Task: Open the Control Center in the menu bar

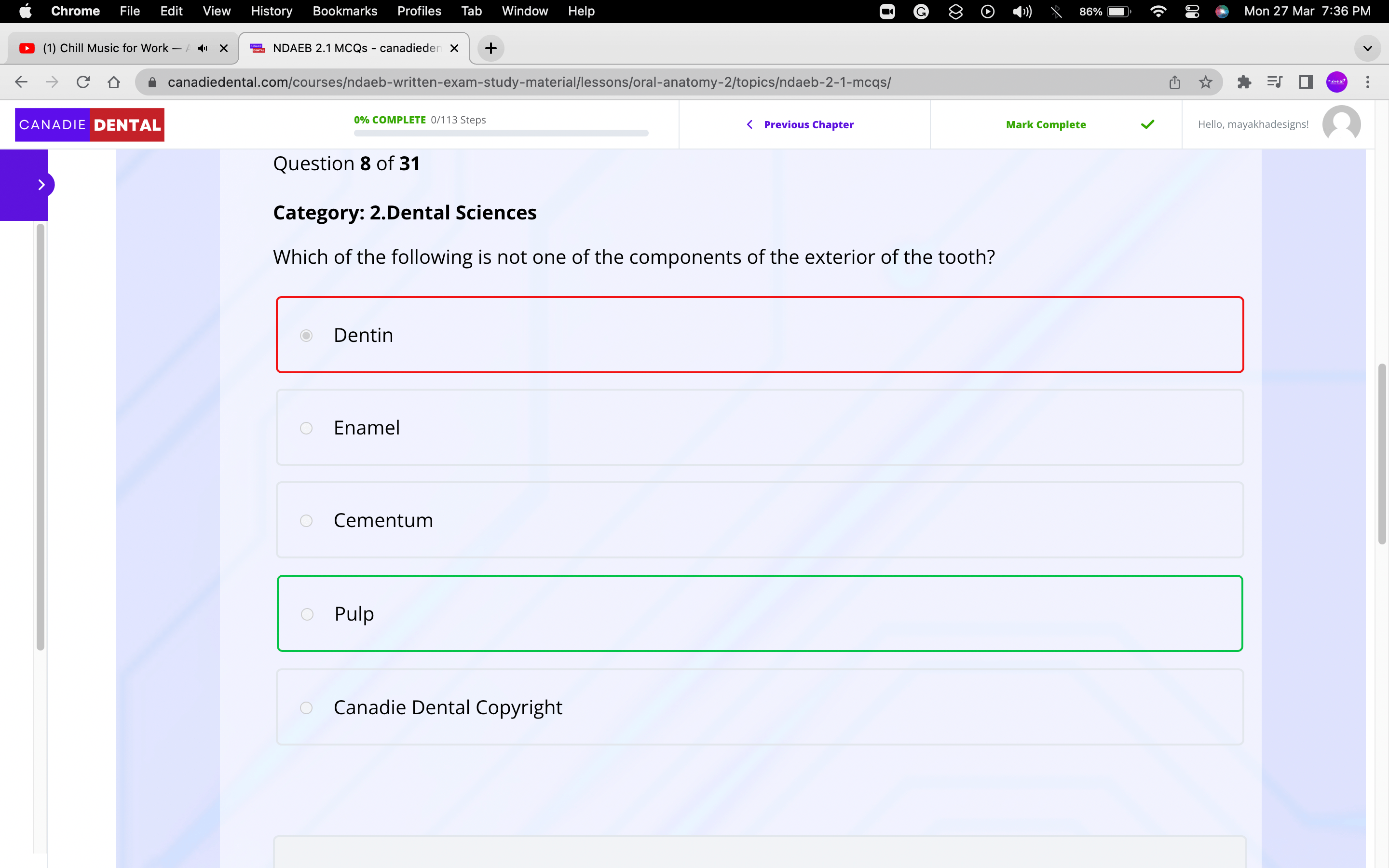Action: tap(1192, 11)
